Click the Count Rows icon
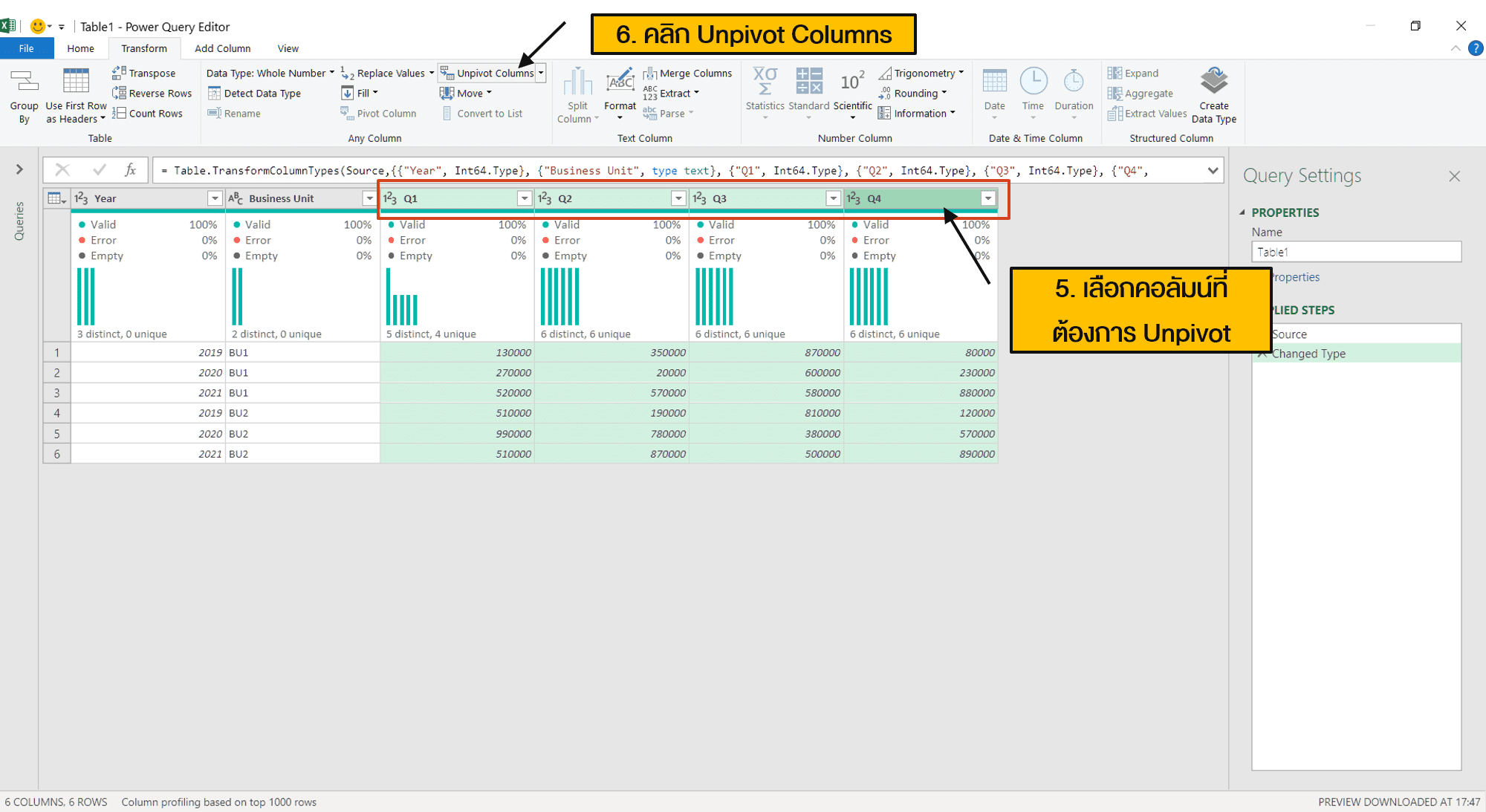1486x812 pixels. click(149, 112)
